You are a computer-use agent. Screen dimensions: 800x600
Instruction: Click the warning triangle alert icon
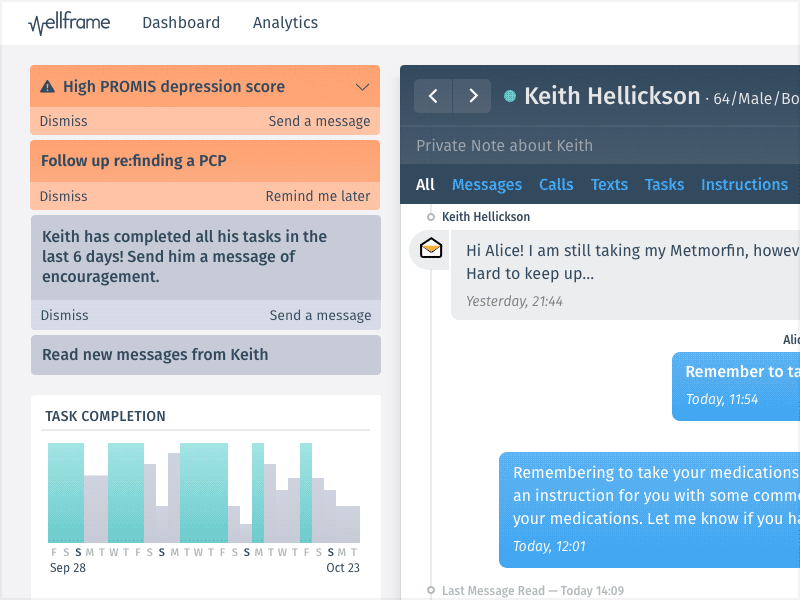point(47,87)
